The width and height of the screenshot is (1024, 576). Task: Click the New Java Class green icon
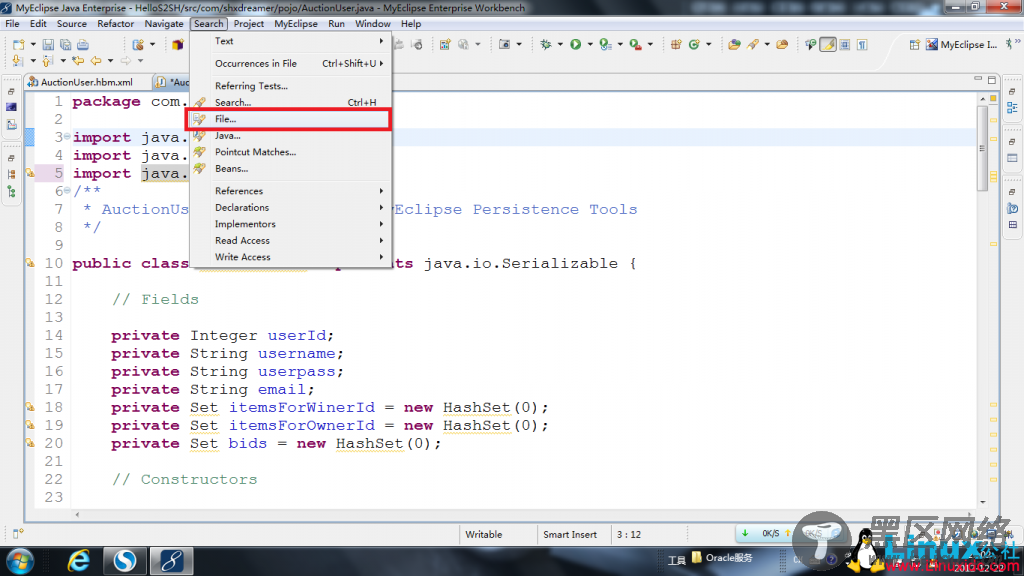[694, 44]
